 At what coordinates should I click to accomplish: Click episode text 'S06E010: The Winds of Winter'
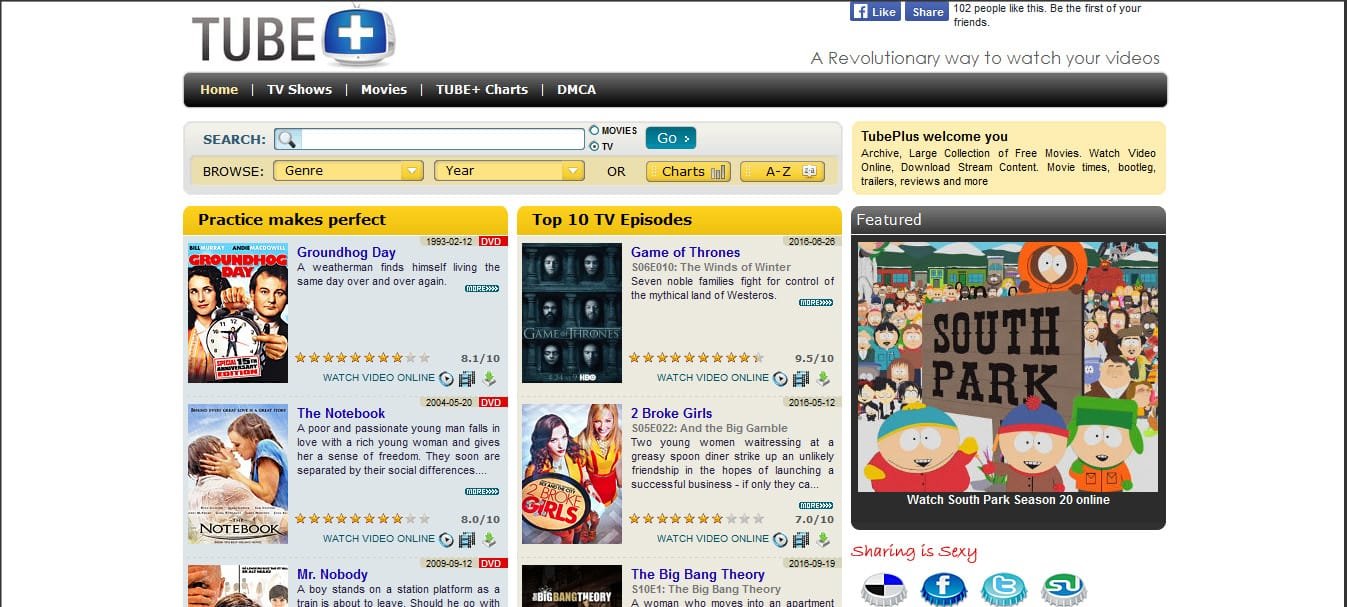[711, 268]
